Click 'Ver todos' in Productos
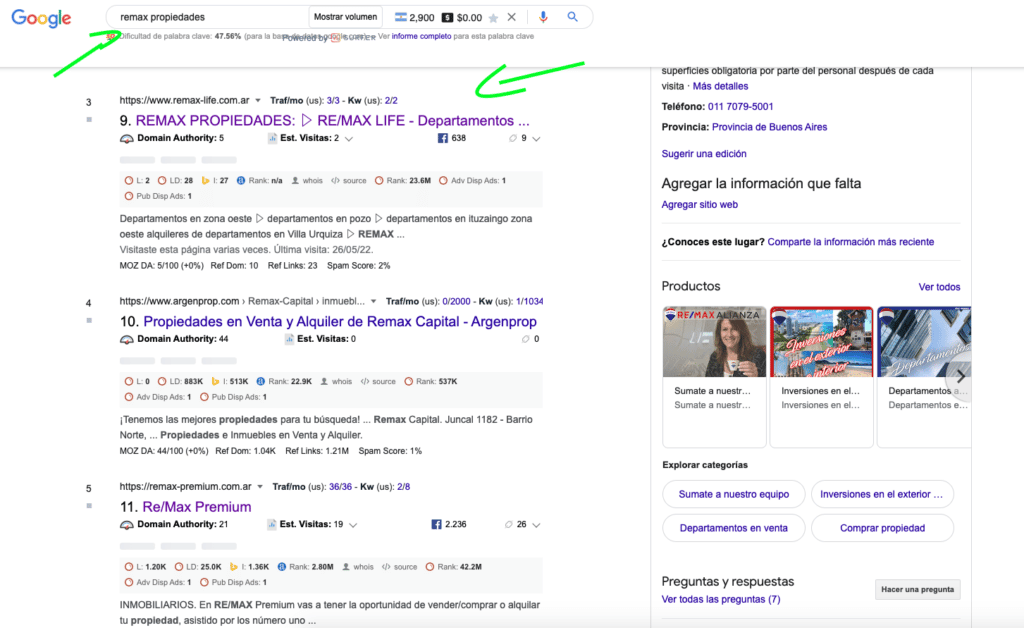The width and height of the screenshot is (1024, 628). tap(939, 287)
